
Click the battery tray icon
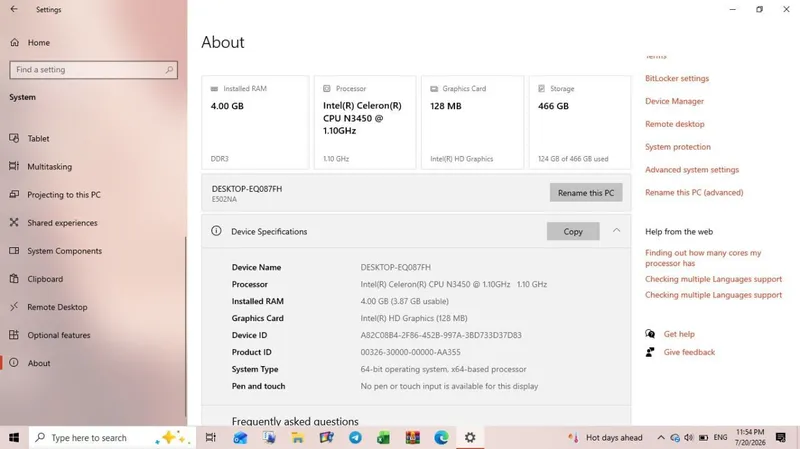click(704, 437)
